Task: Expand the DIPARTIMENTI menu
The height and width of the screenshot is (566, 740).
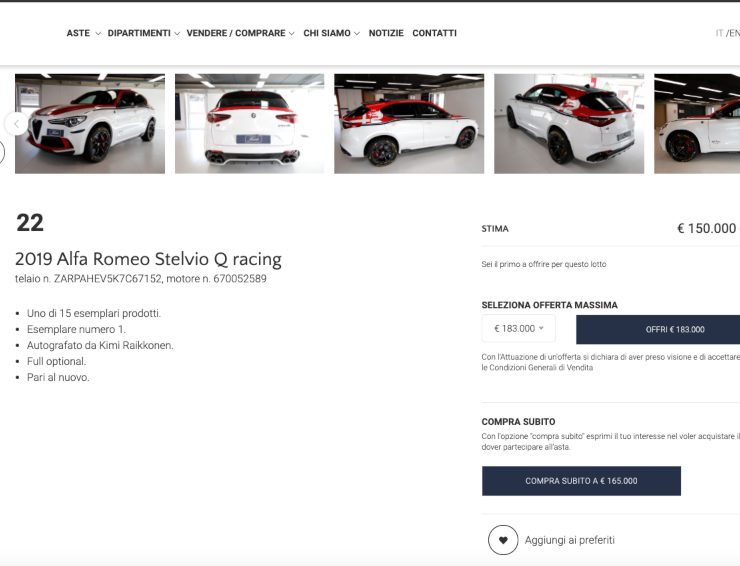Action: click(x=143, y=33)
